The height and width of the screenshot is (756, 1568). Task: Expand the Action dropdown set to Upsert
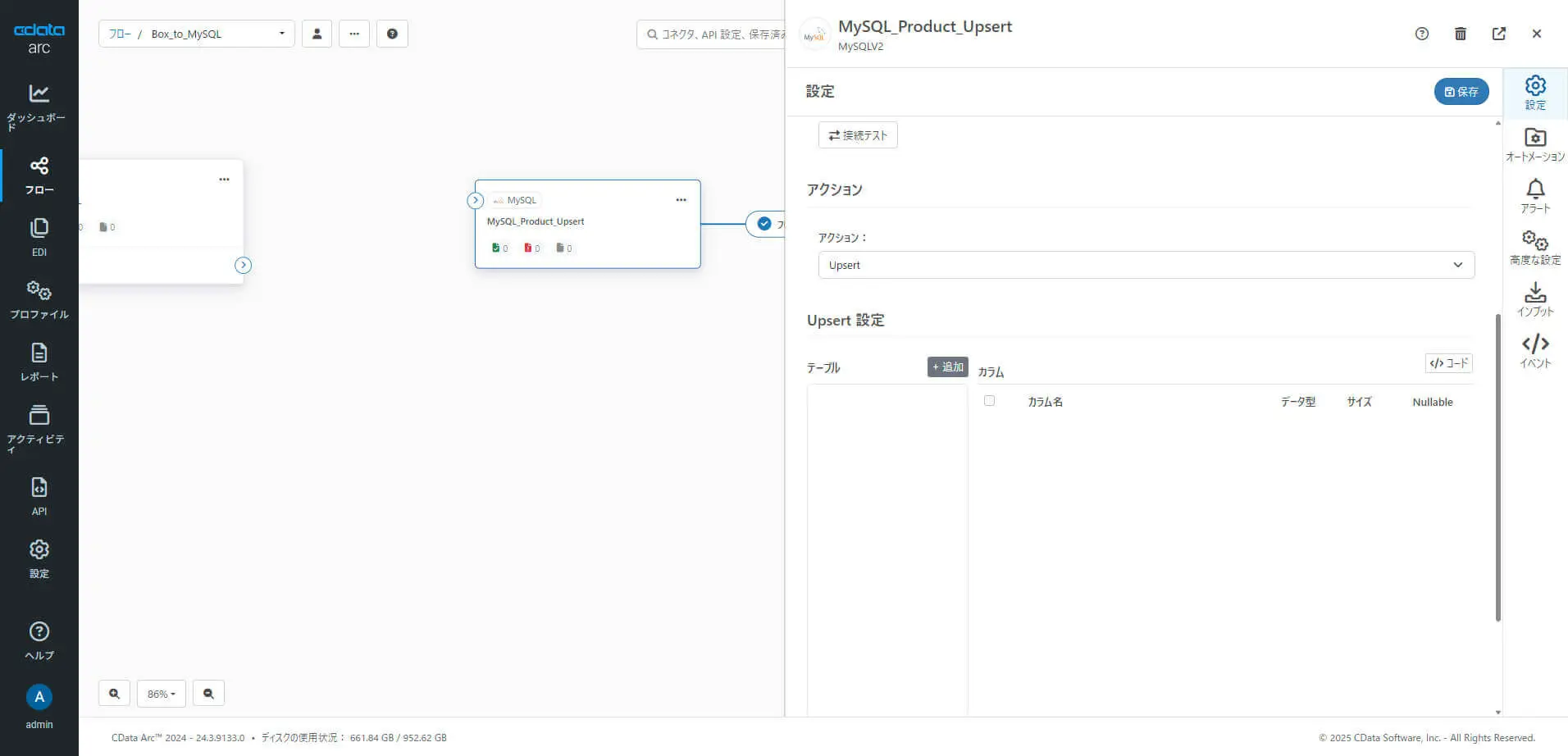click(1146, 265)
